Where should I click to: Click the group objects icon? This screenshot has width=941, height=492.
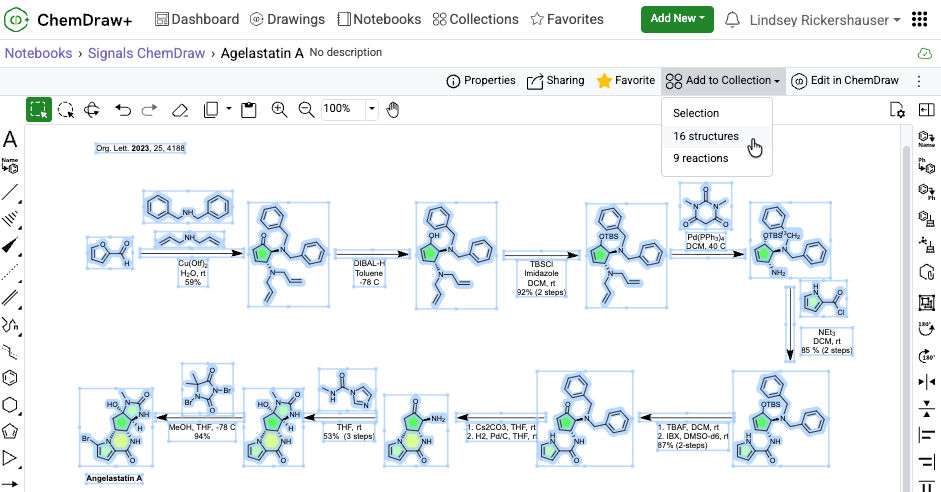point(927,302)
